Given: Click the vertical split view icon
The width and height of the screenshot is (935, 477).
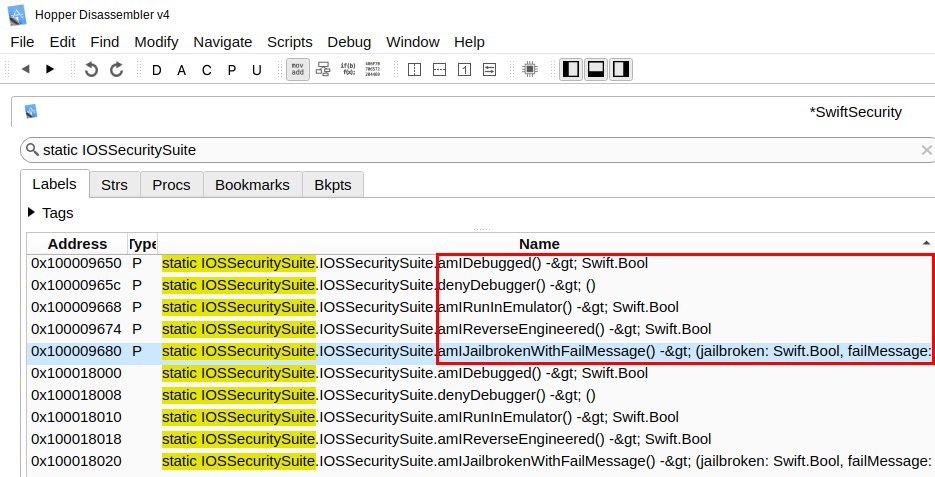Looking at the screenshot, I should pyautogui.click(x=414, y=69).
